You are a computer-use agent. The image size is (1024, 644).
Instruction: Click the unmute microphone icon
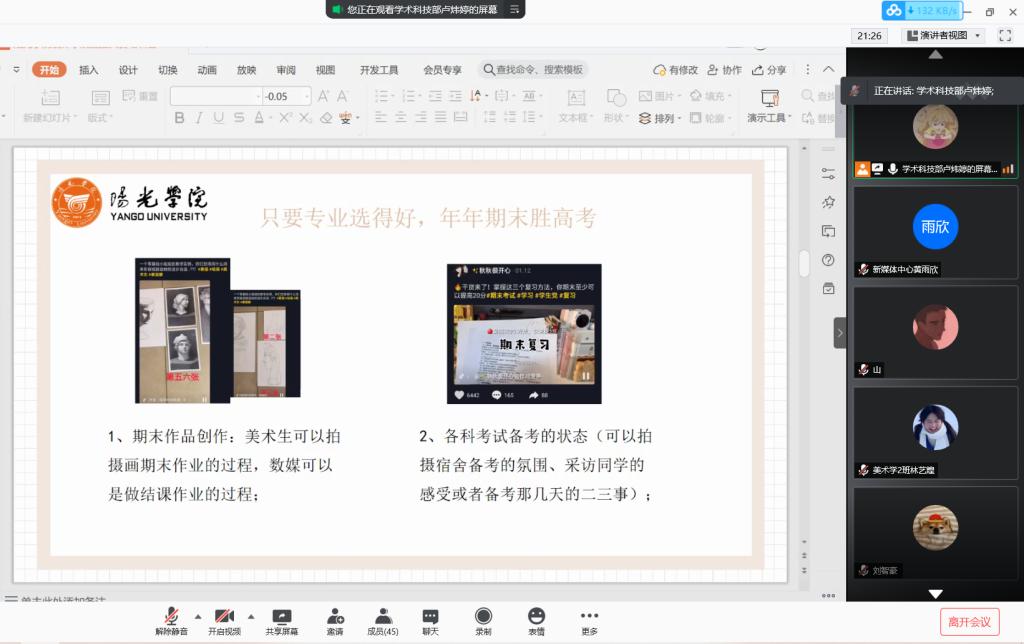(x=171, y=617)
